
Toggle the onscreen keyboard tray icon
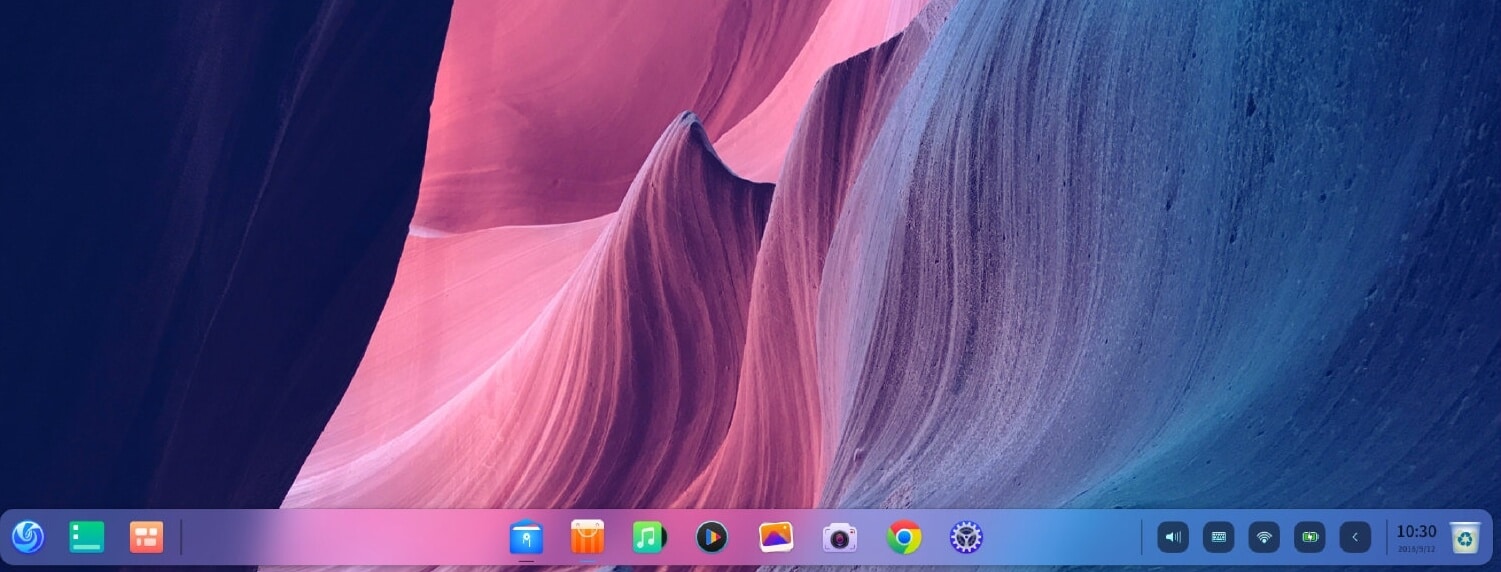[x=1218, y=537]
